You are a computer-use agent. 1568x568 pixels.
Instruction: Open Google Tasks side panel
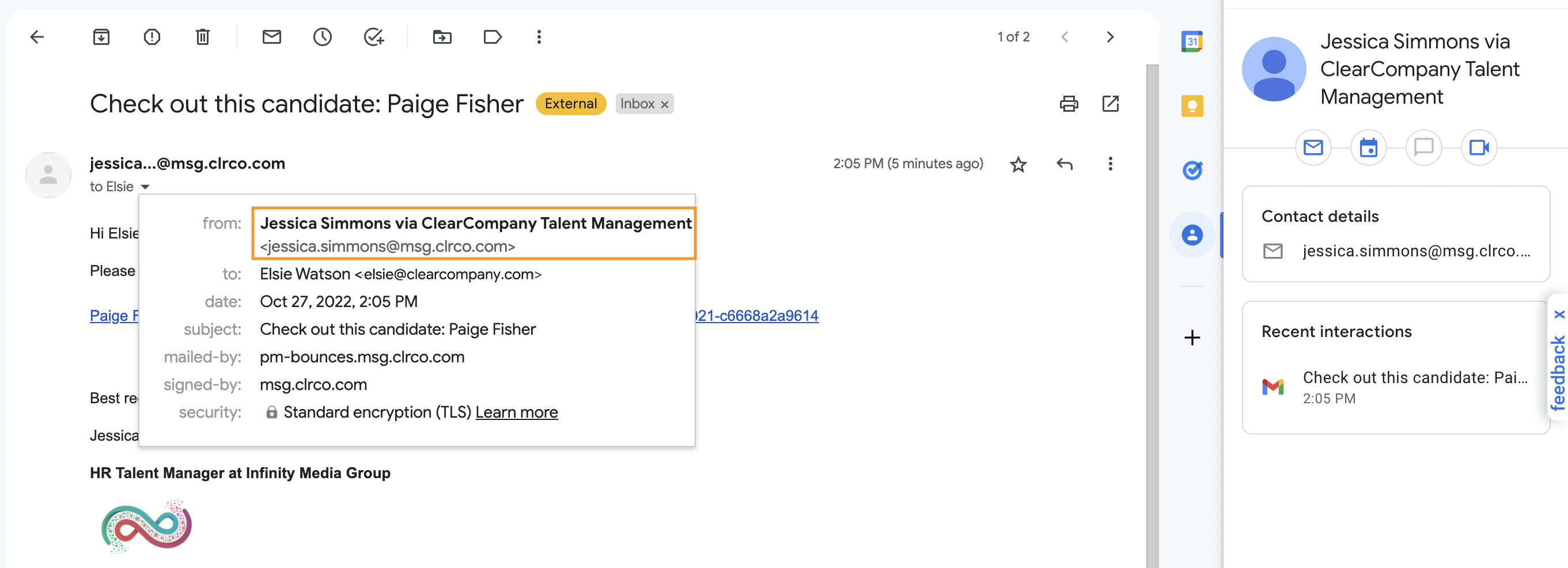coord(1192,171)
